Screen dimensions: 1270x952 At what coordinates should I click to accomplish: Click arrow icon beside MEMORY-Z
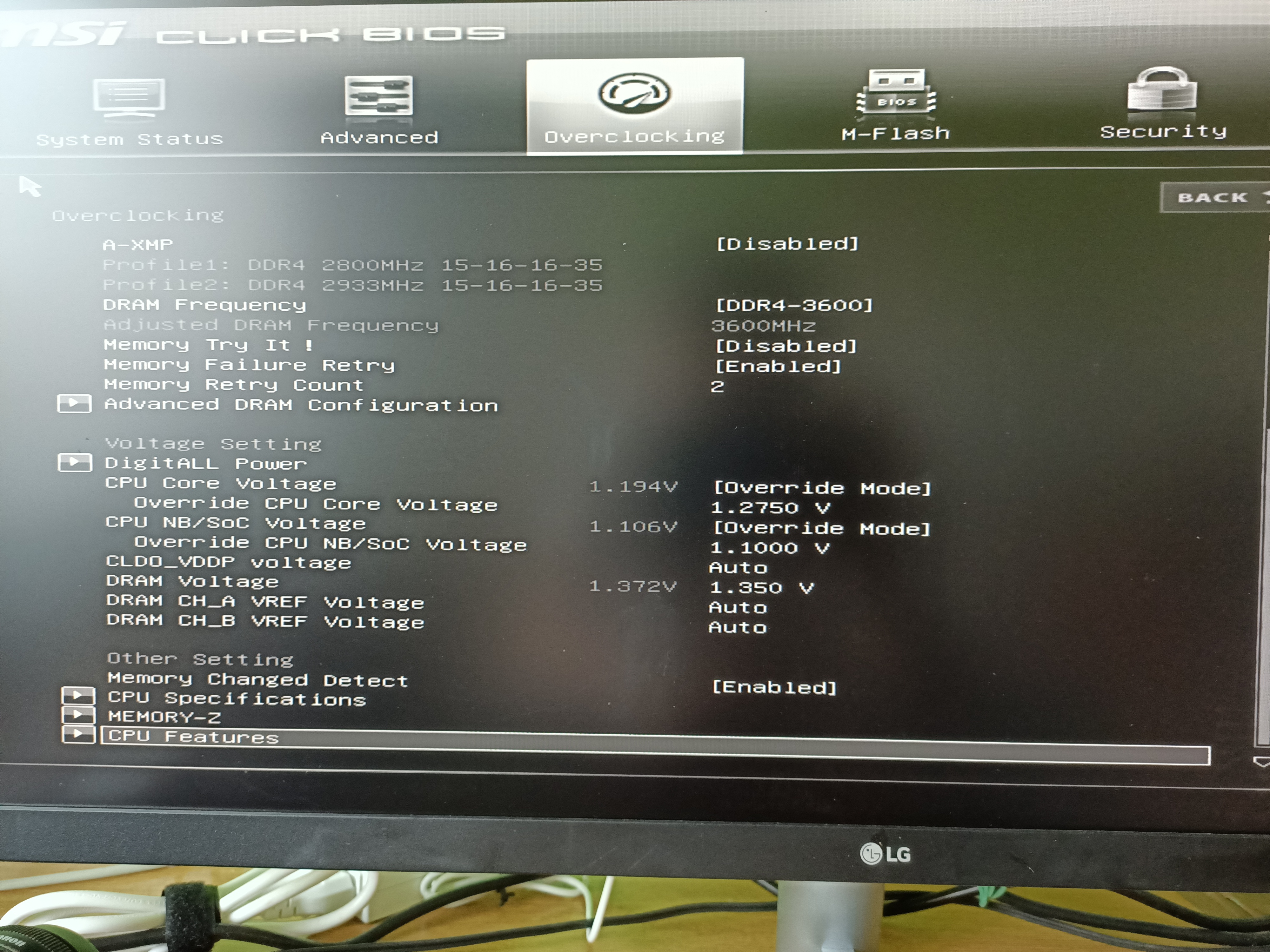[78, 714]
